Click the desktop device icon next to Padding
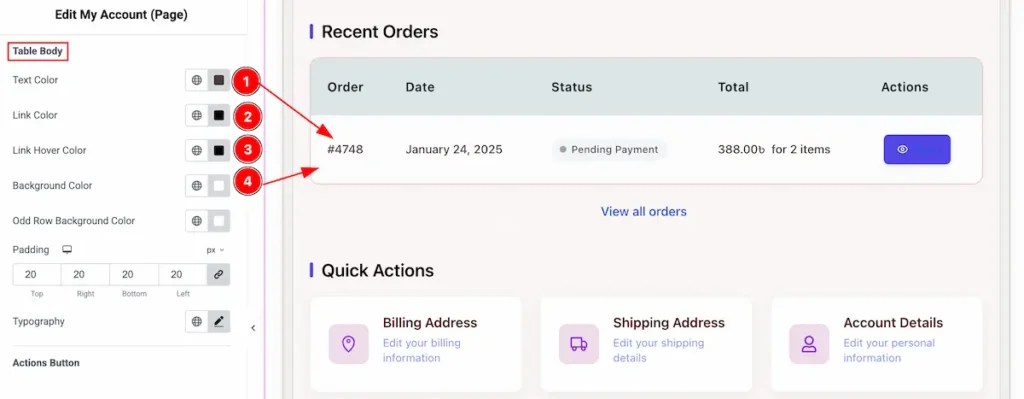Image resolution: width=1024 pixels, height=399 pixels. [67, 250]
